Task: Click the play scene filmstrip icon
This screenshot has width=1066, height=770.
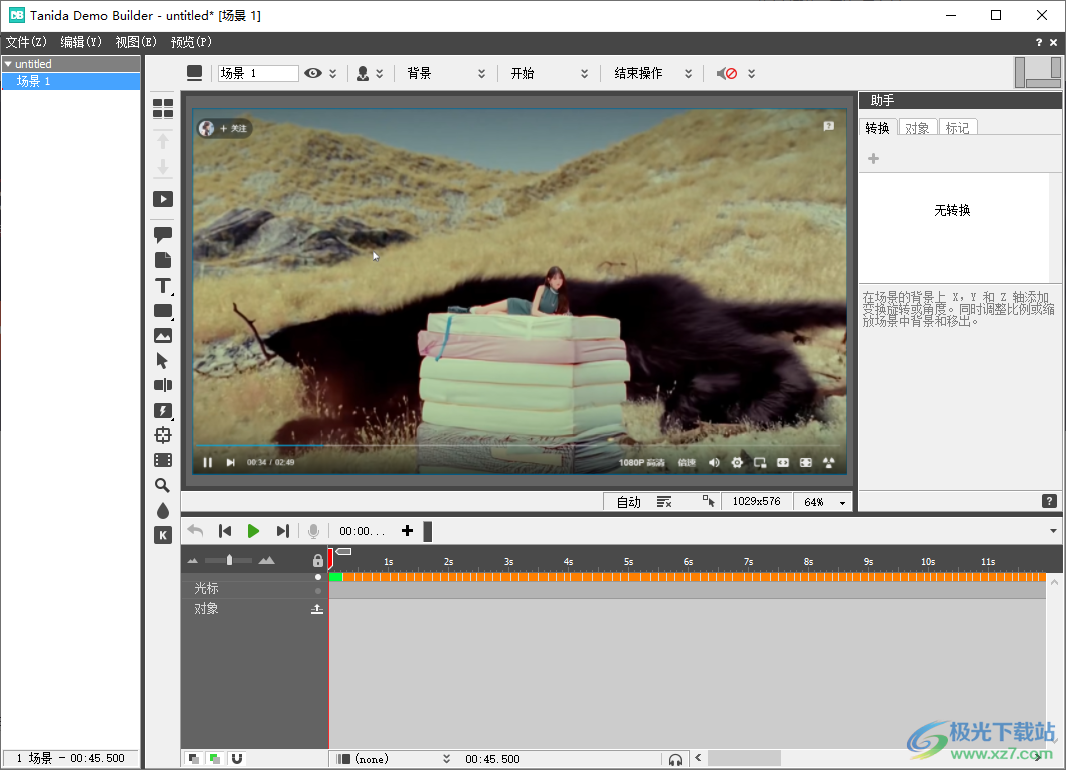Action: pyautogui.click(x=162, y=199)
